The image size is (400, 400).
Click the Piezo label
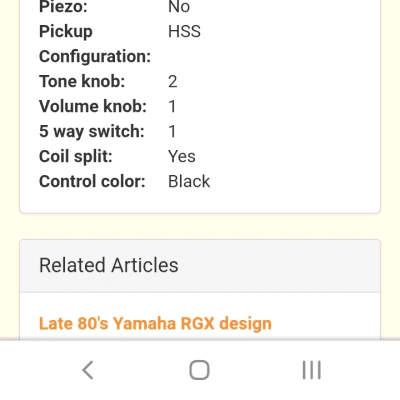(63, 7)
